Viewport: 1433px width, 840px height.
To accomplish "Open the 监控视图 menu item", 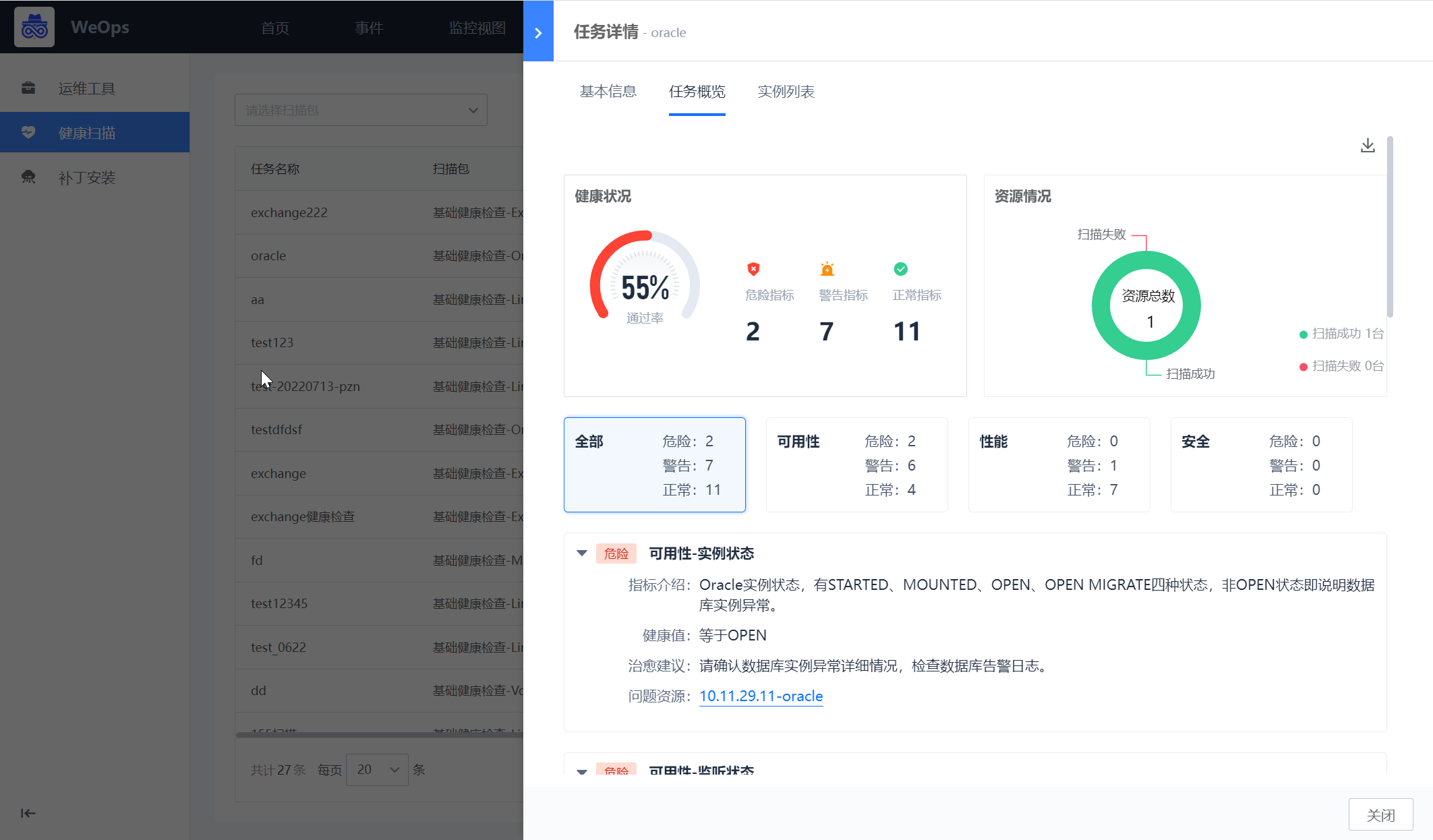I will (x=478, y=28).
